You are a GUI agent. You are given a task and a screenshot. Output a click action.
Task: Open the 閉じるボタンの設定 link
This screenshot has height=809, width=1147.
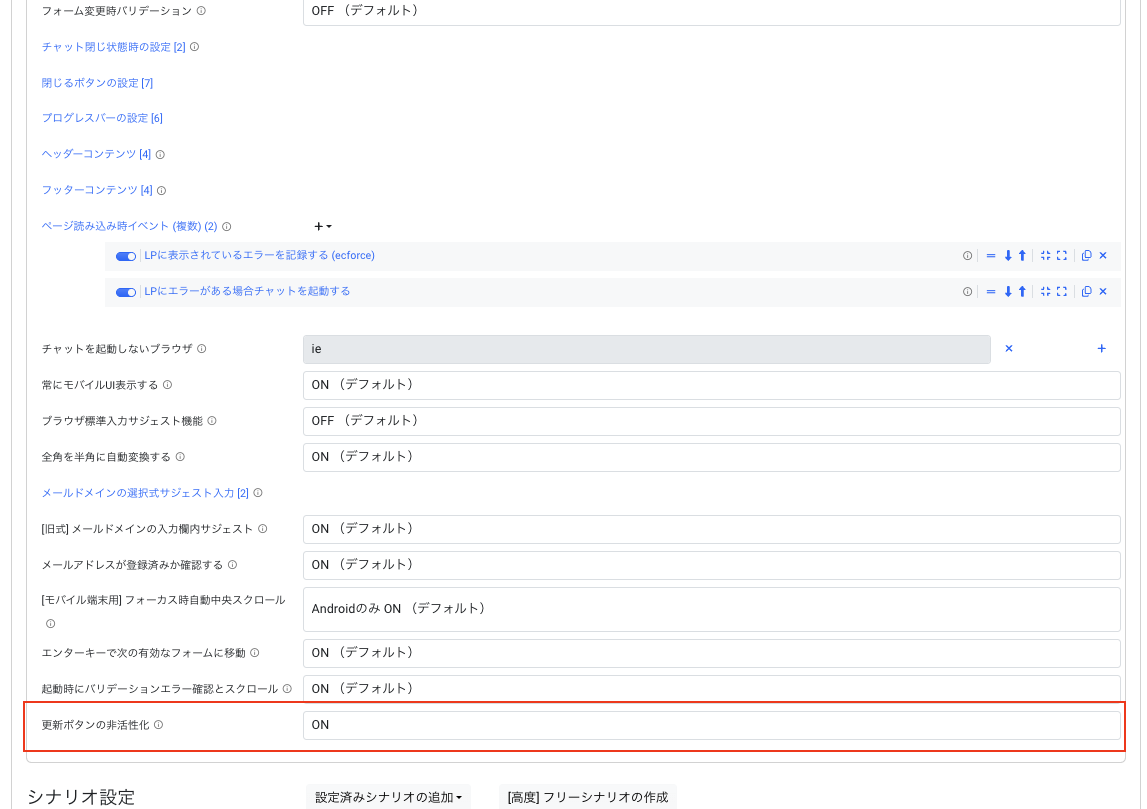tap(95, 82)
